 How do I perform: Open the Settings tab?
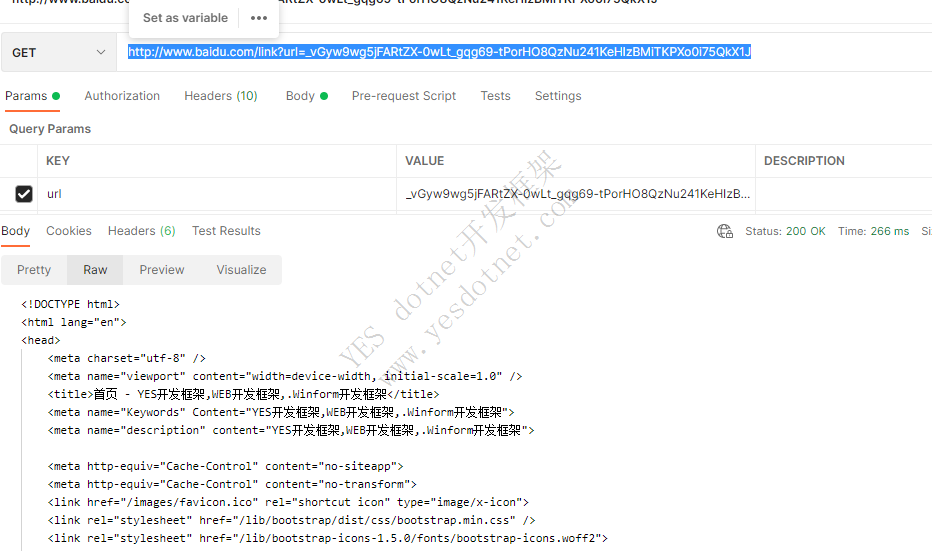[x=558, y=96]
